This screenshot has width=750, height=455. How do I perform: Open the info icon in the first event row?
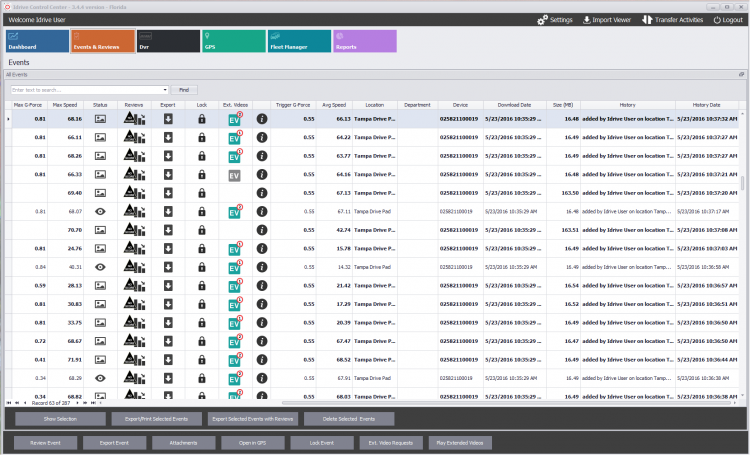262,118
